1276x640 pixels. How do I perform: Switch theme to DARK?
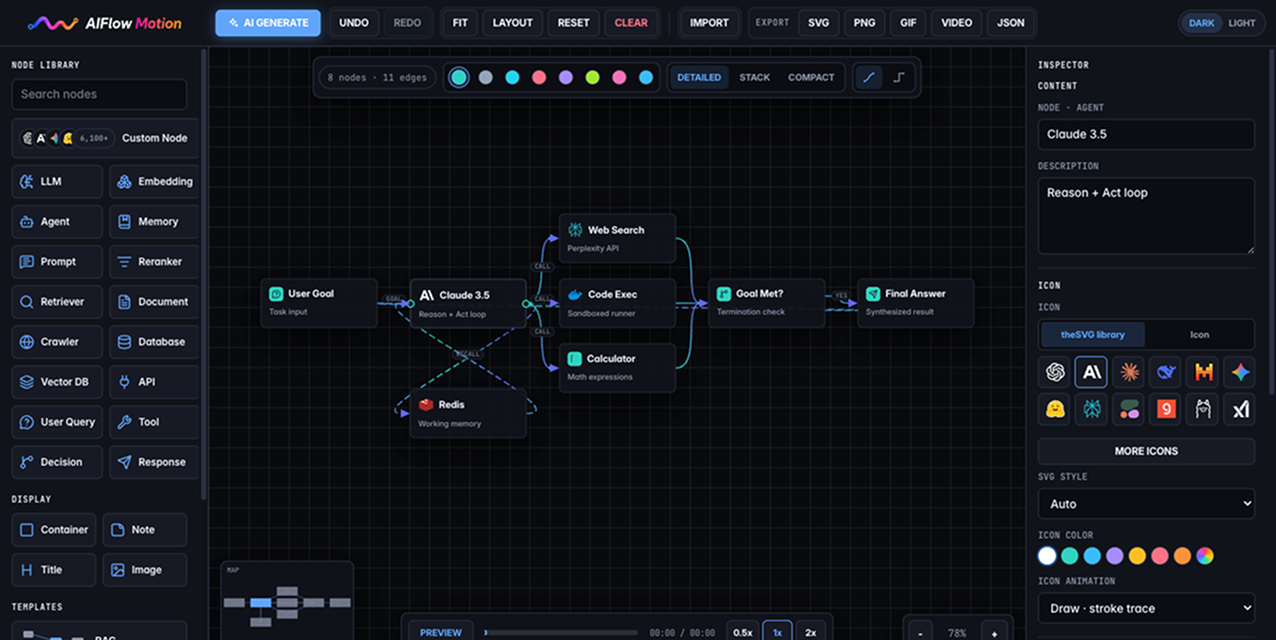point(1201,23)
